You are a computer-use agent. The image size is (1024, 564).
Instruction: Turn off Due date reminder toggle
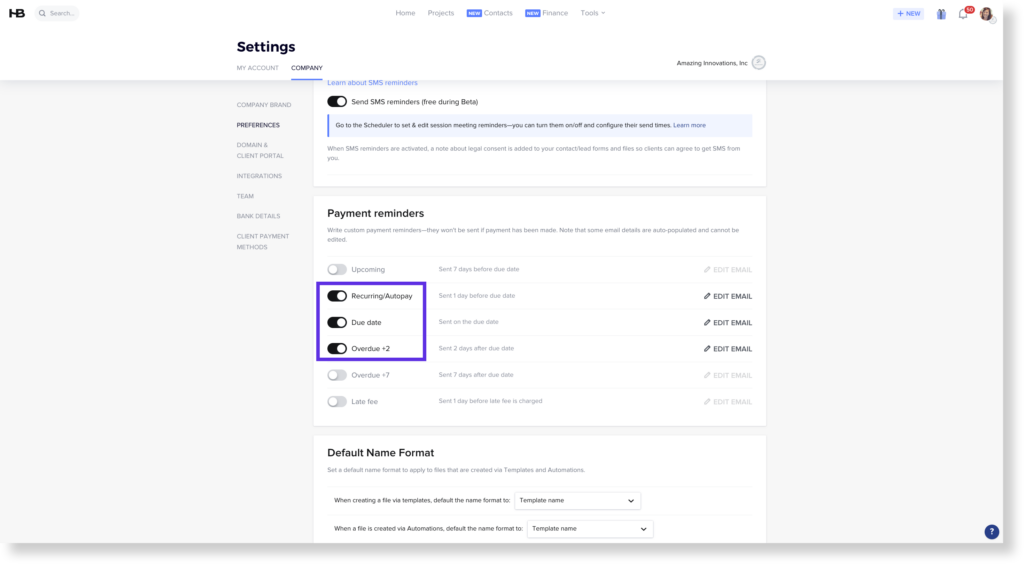point(337,322)
